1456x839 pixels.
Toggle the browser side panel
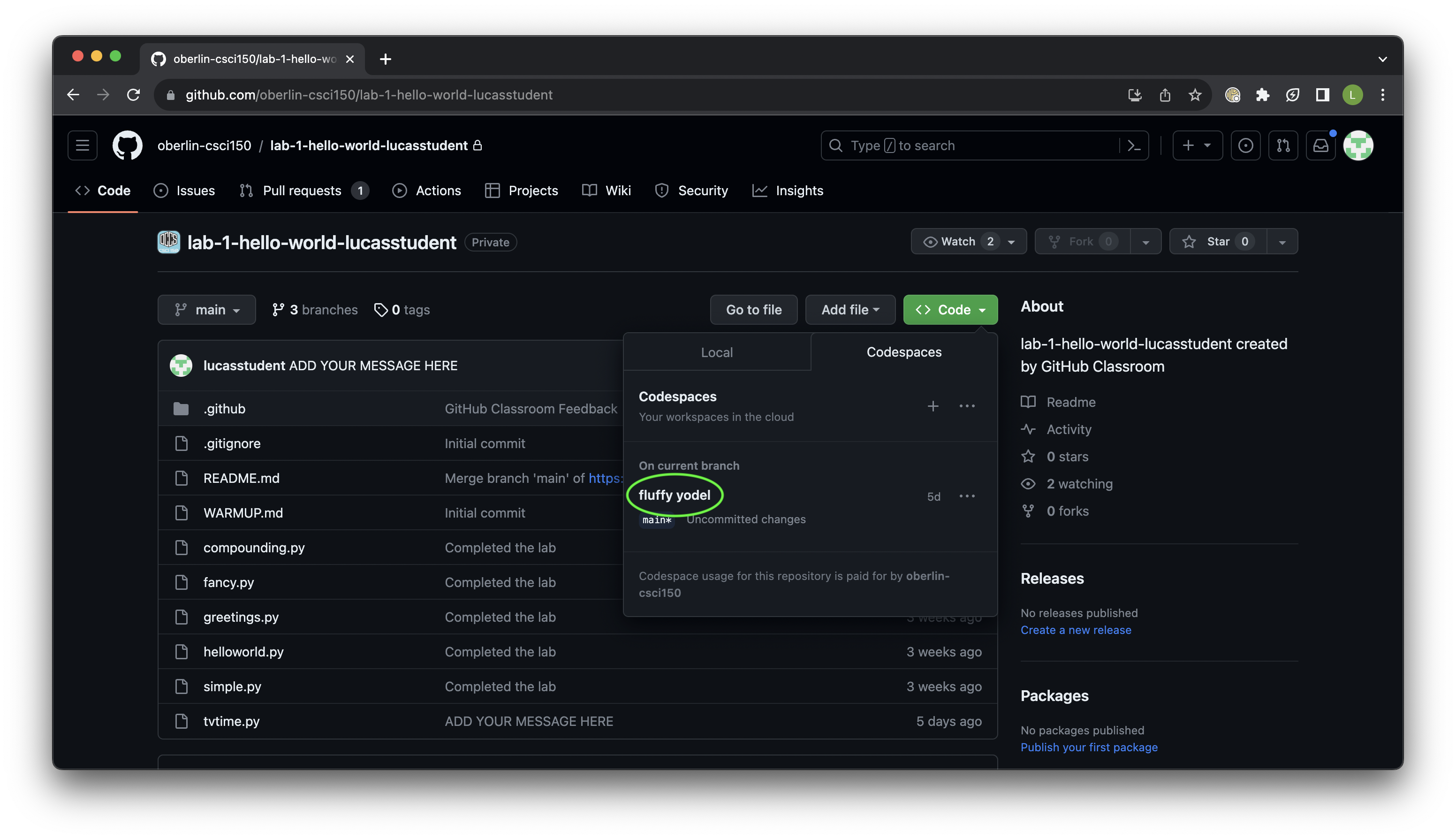[x=1322, y=94]
